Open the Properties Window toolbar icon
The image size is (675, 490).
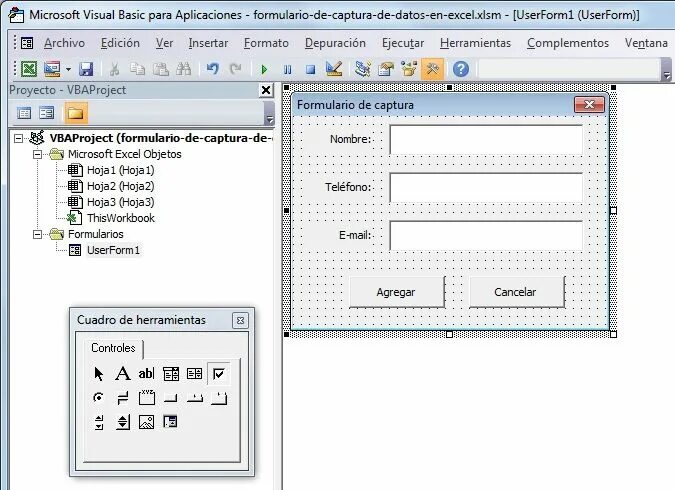[386, 69]
